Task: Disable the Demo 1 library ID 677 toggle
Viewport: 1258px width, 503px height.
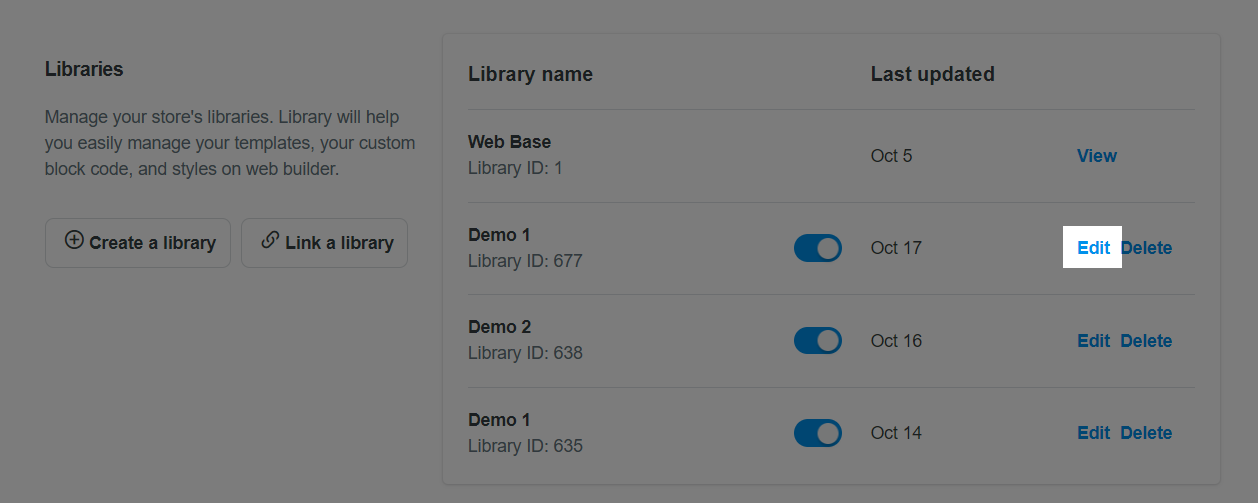Action: coord(818,248)
